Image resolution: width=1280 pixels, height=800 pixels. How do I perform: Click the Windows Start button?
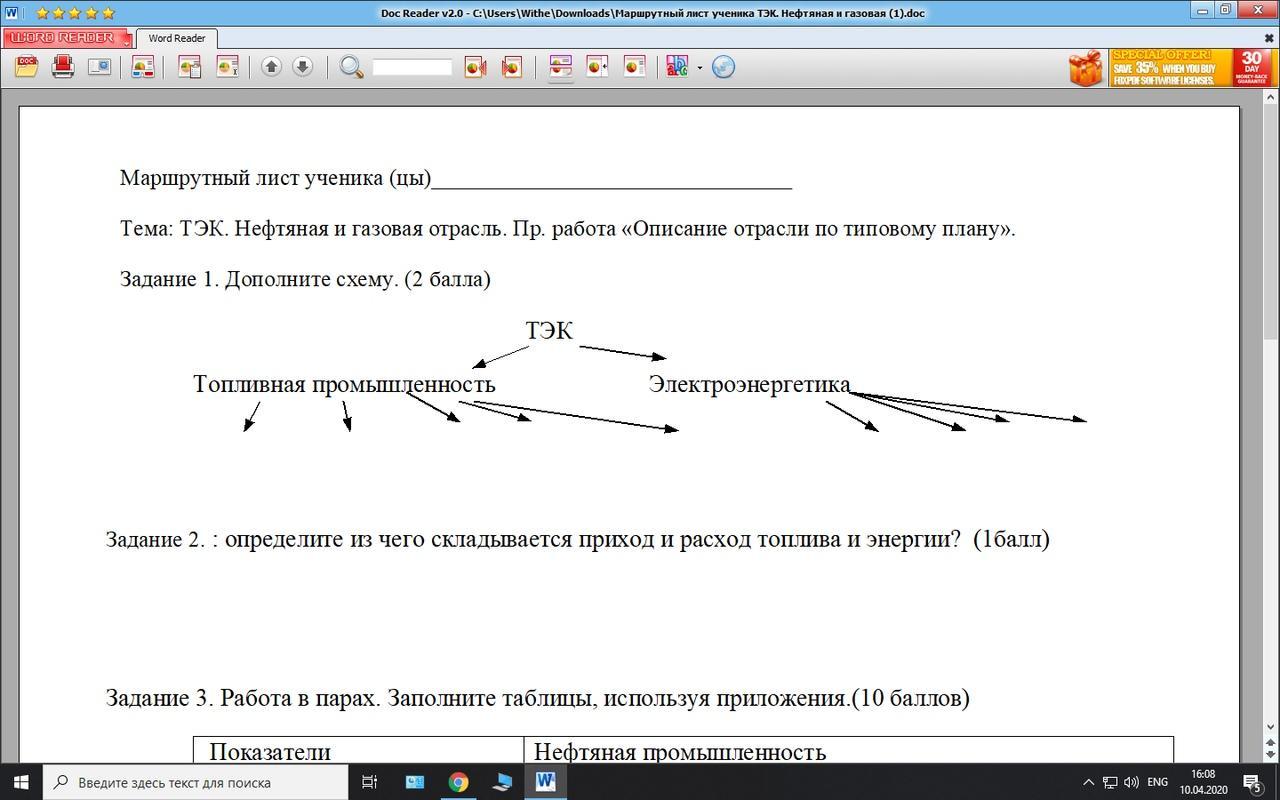20,782
